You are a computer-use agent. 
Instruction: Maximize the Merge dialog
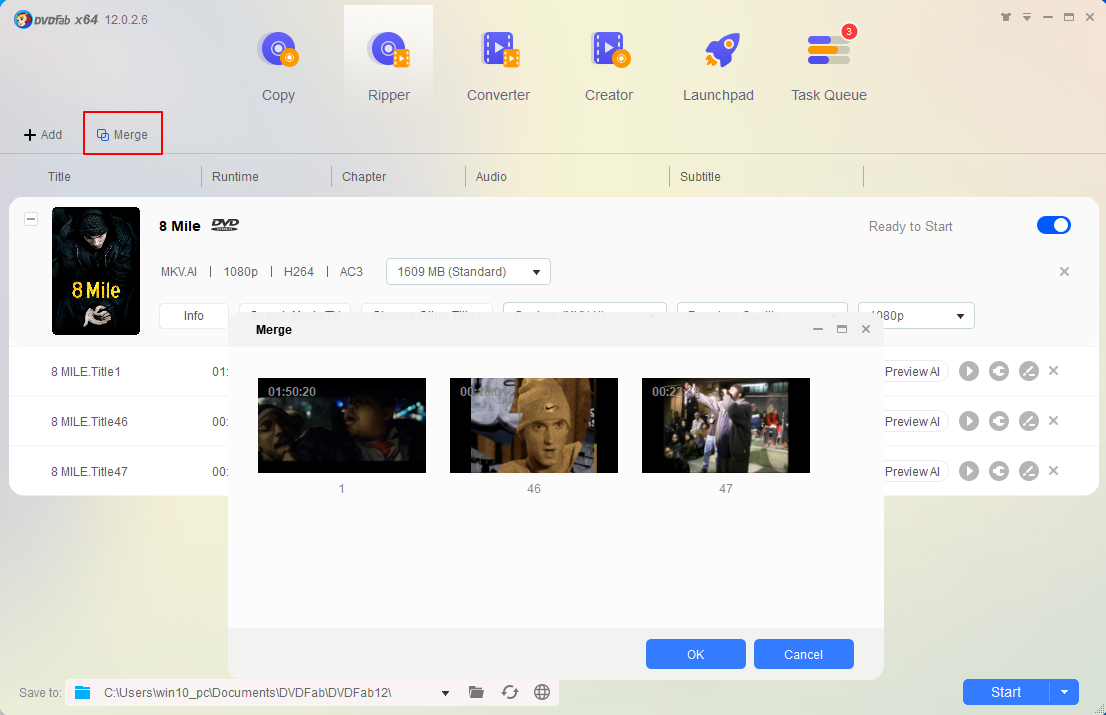(x=841, y=329)
